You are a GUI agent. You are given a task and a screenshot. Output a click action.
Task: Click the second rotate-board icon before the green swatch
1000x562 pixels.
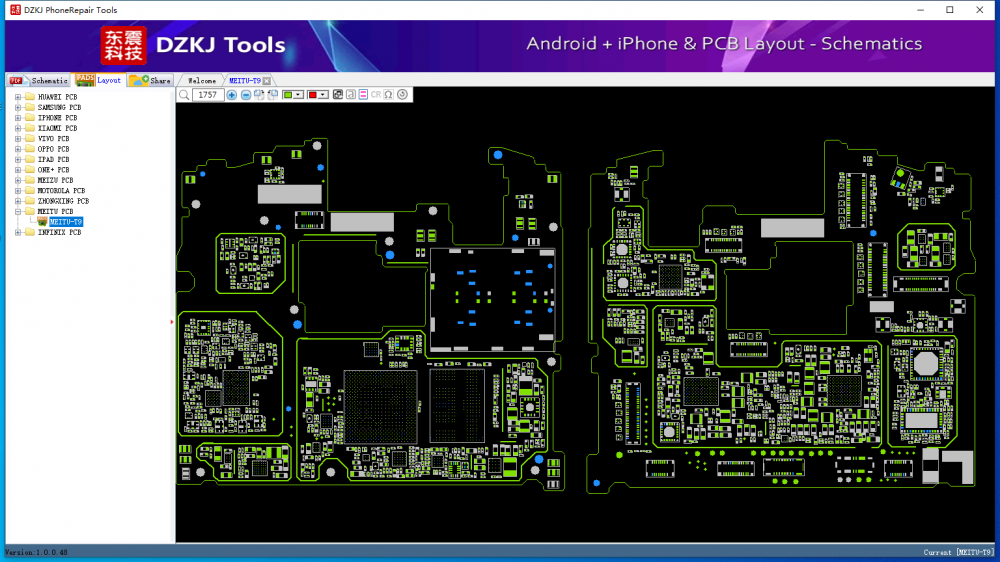273,95
